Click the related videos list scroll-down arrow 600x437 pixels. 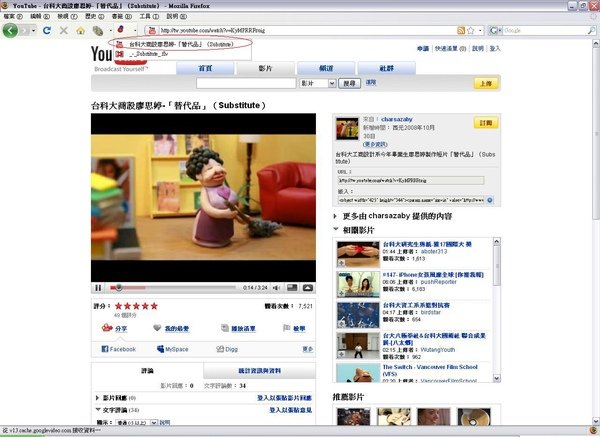[x=496, y=378]
